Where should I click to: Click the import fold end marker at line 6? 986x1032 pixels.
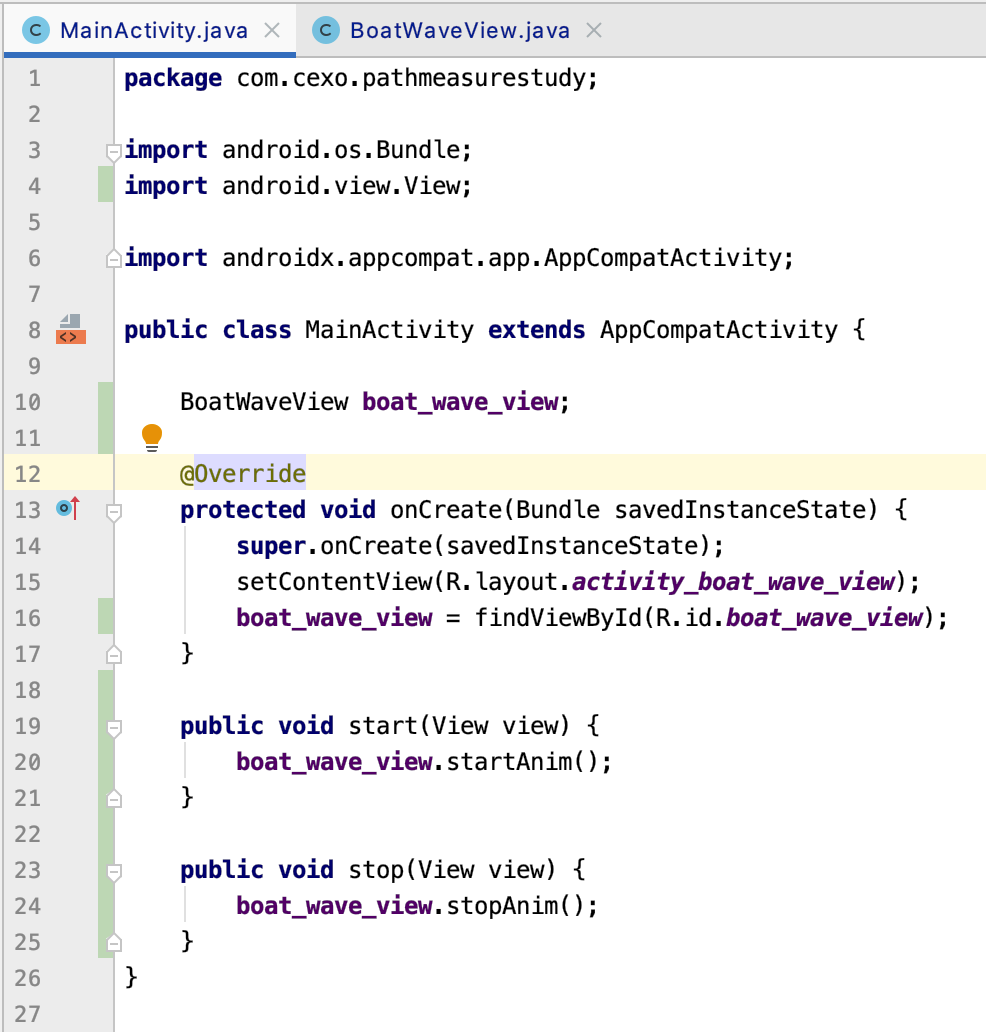point(114,259)
